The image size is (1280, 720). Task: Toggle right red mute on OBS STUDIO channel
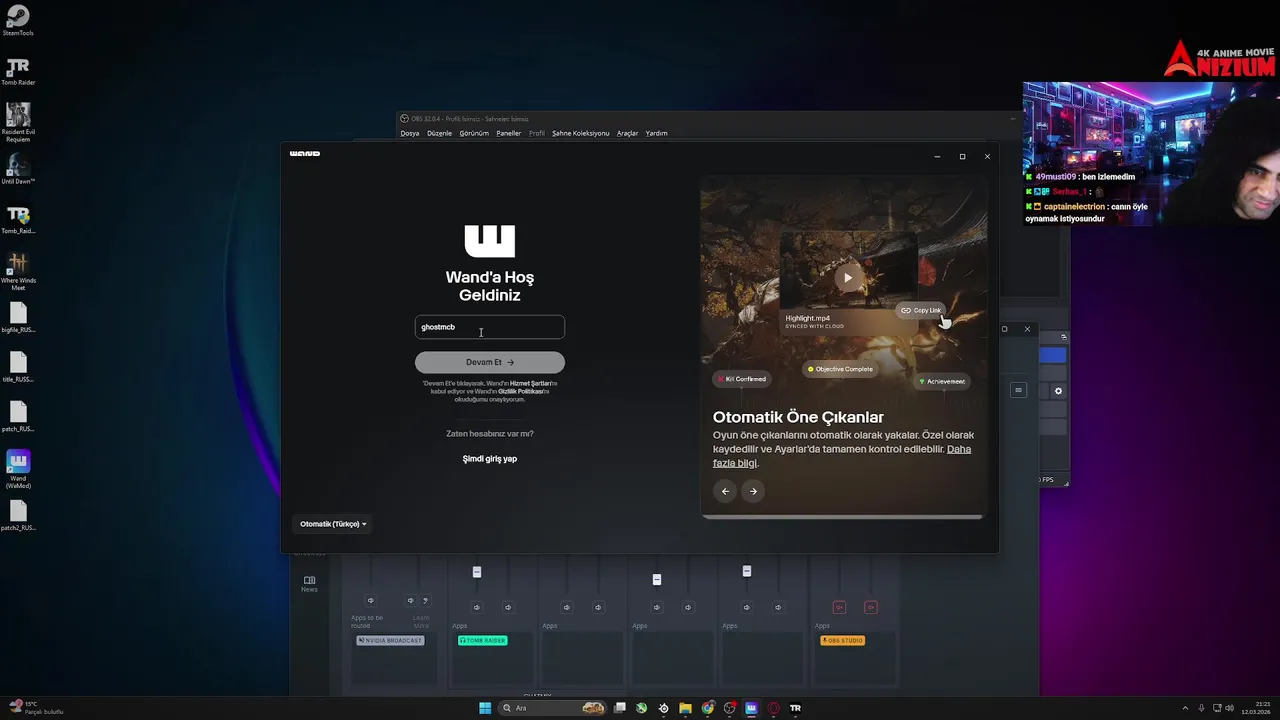[x=871, y=607]
